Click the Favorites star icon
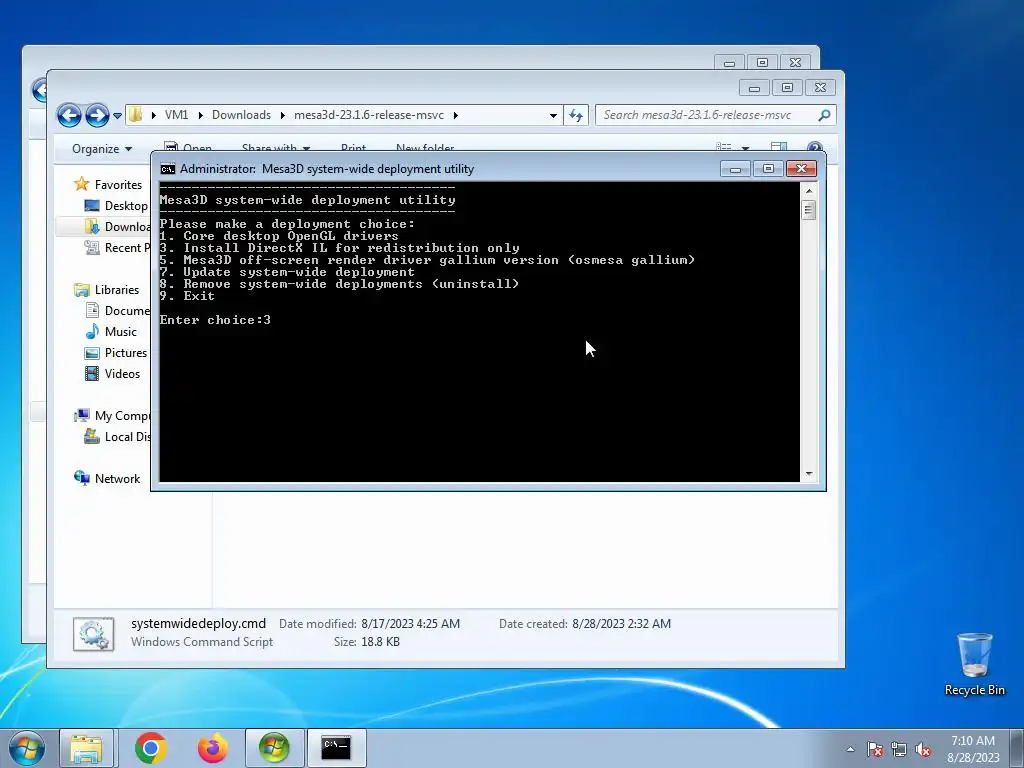Image resolution: width=1024 pixels, height=768 pixels. pyautogui.click(x=82, y=184)
